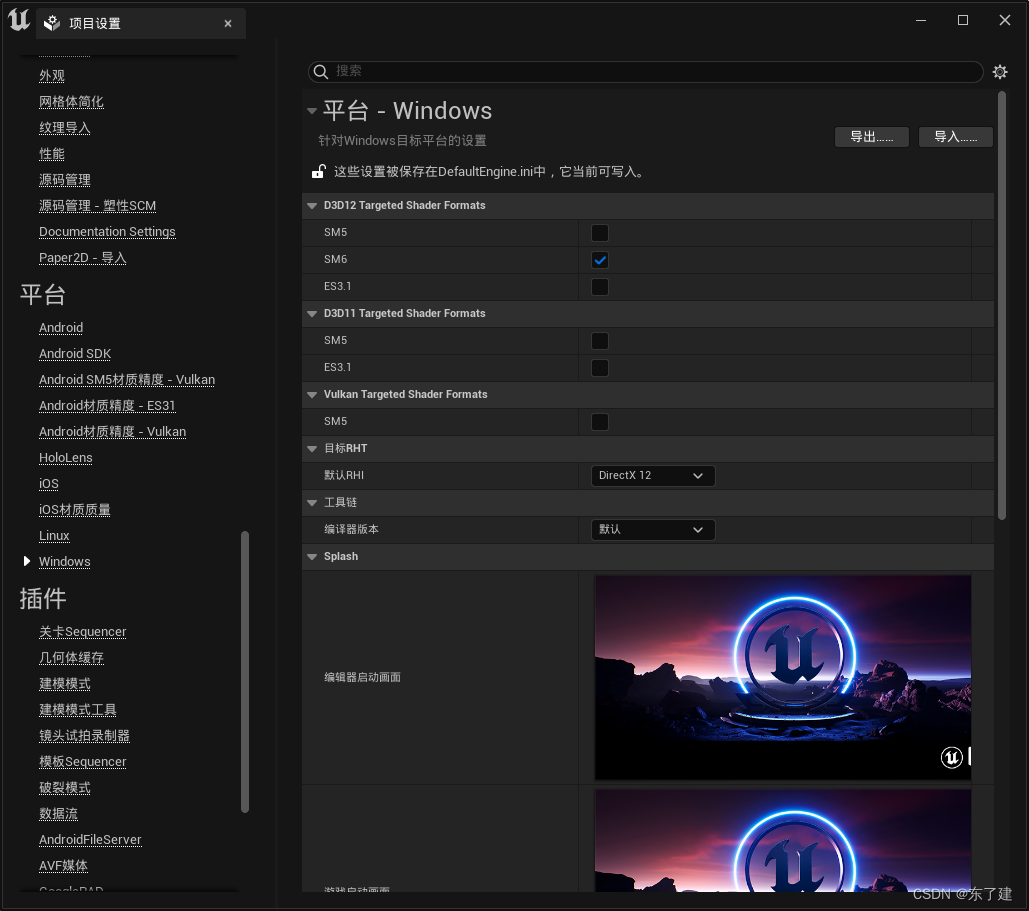The width and height of the screenshot is (1029, 911).
Task: Enable SM5 under Vulkan Targeted Shader Formats
Action: (599, 421)
